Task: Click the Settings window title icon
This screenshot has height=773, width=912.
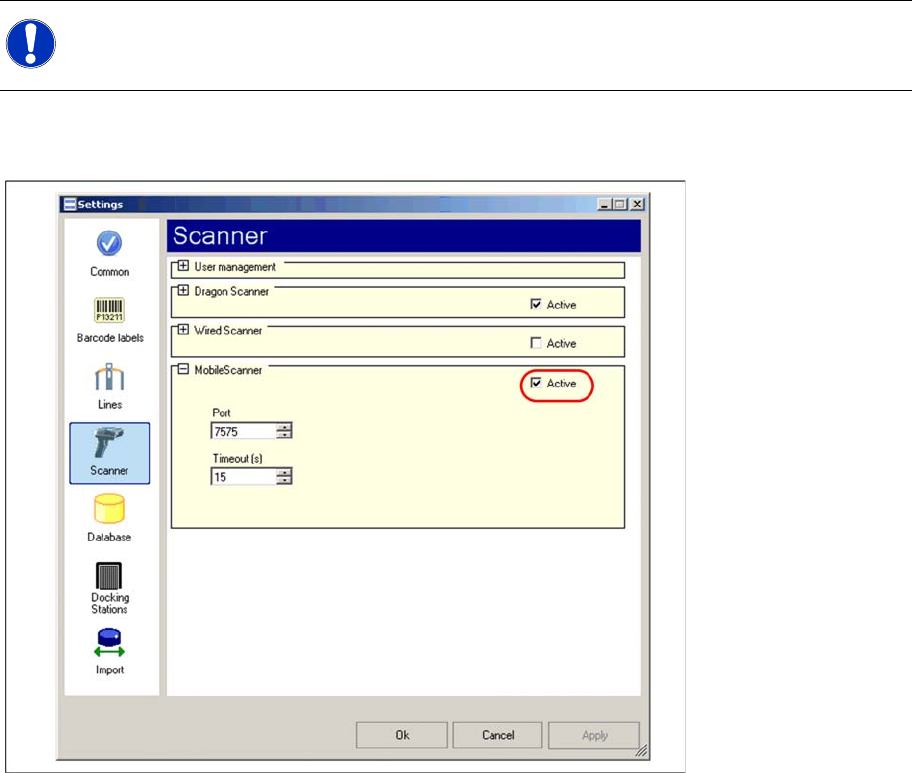Action: click(70, 204)
